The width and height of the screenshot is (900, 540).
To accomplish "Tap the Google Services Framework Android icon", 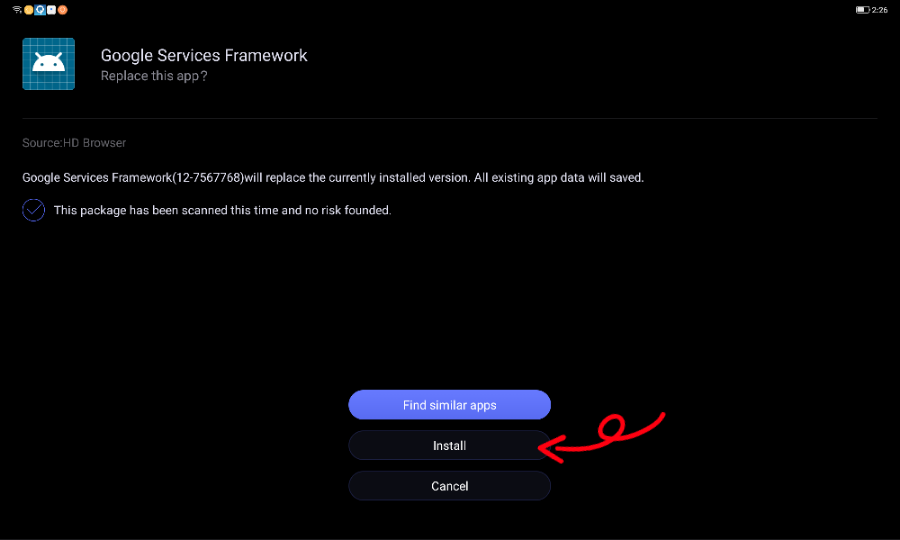I will [49, 64].
